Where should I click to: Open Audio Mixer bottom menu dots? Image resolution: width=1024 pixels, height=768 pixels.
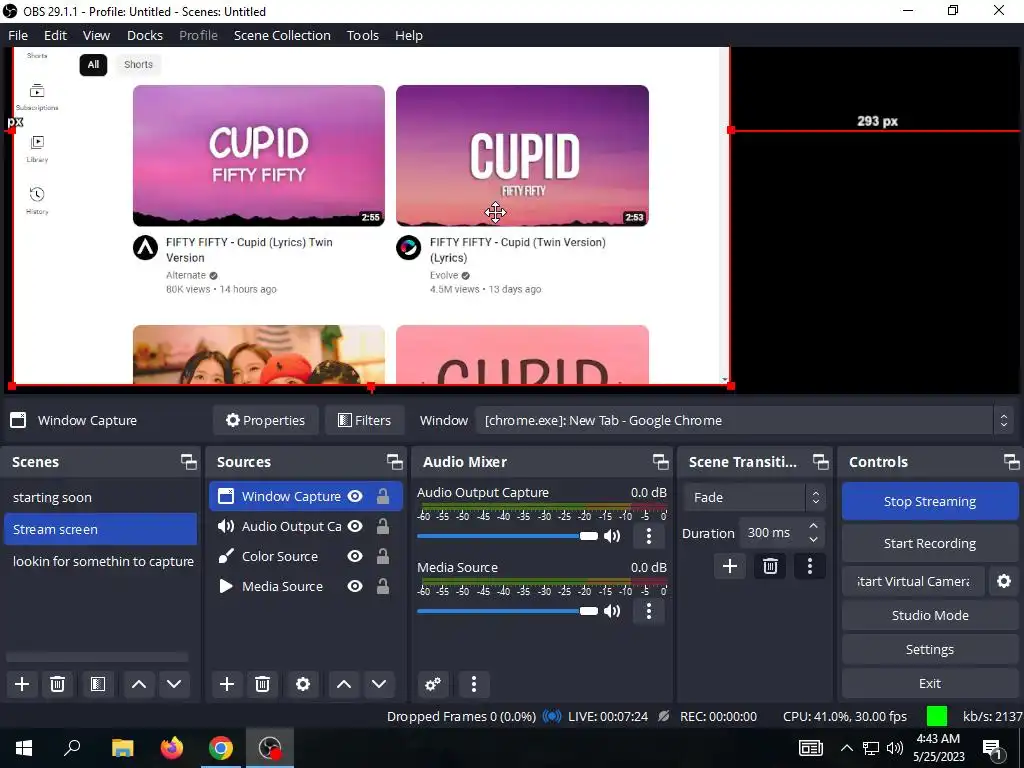pyautogui.click(x=473, y=684)
